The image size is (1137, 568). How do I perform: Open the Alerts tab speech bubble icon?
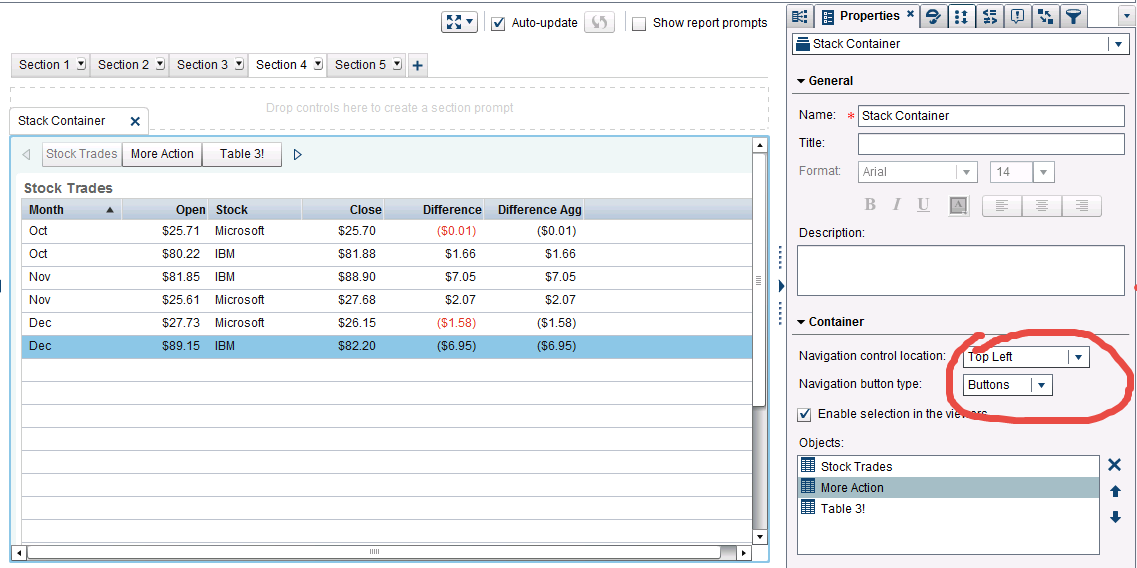1018,16
